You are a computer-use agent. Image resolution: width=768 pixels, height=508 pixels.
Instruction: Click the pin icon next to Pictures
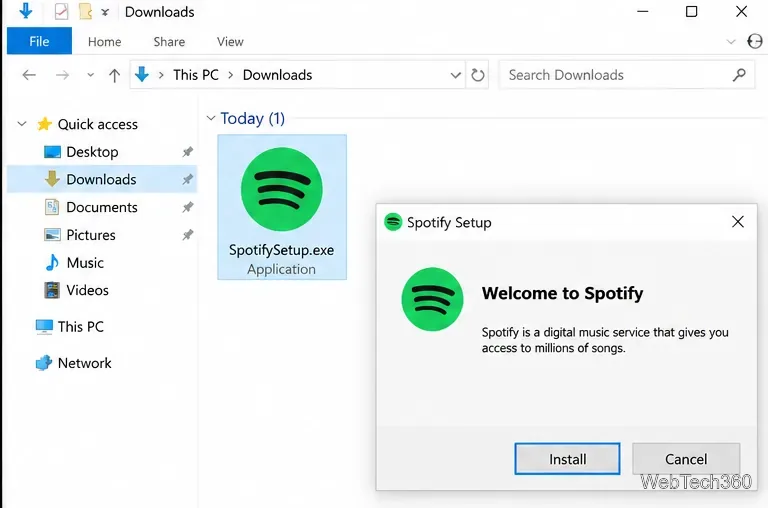click(188, 235)
